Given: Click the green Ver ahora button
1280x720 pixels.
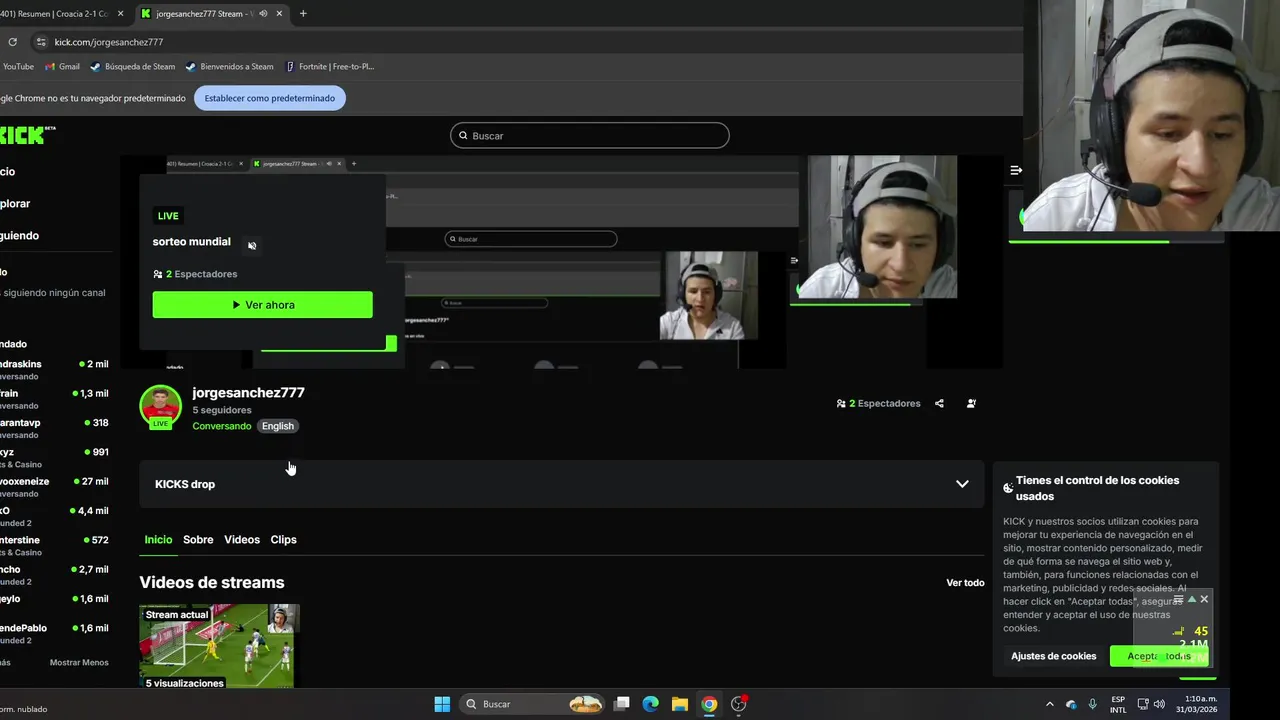Looking at the screenshot, I should [262, 305].
